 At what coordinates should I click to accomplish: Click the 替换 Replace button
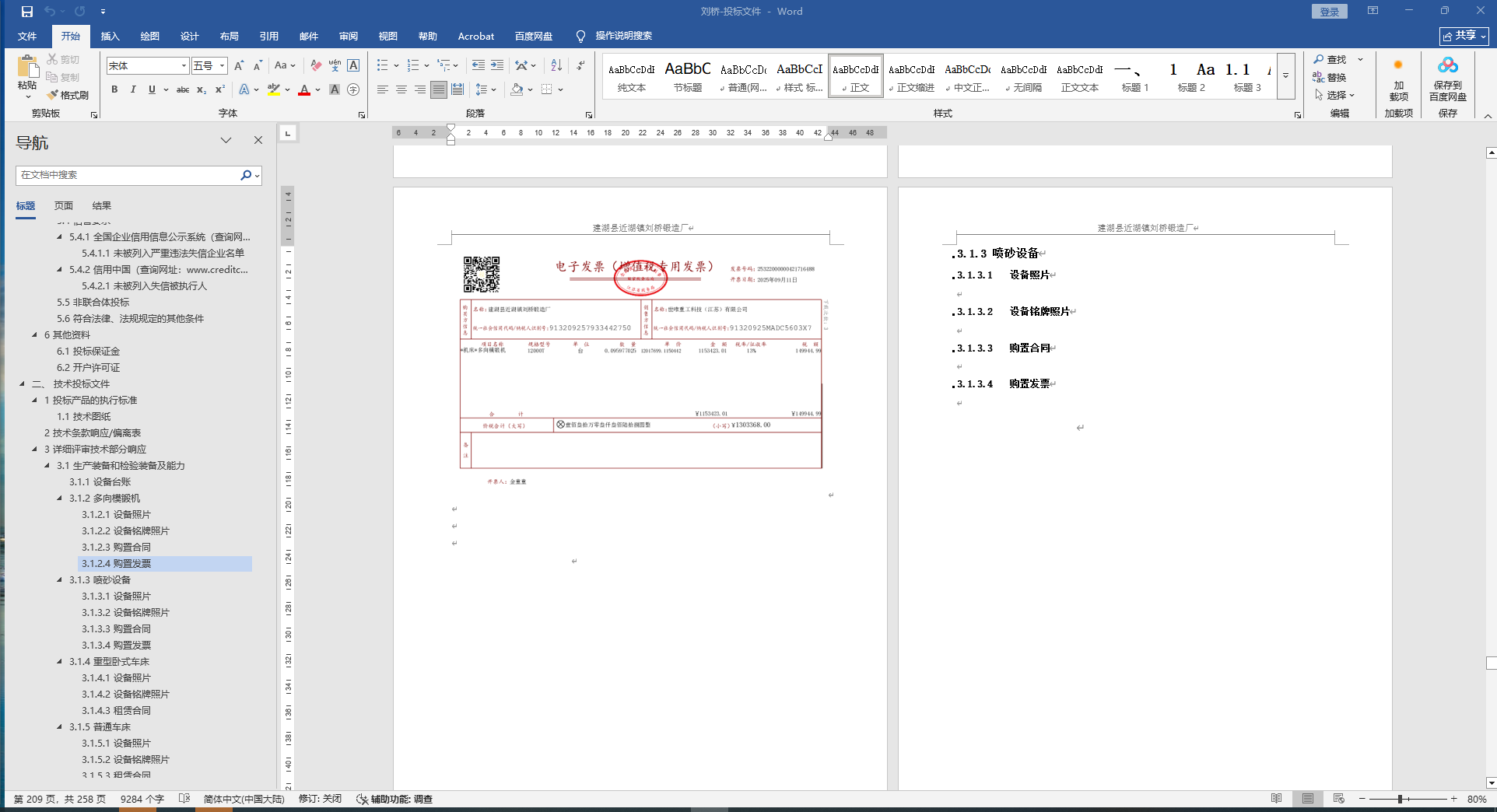(1330, 77)
